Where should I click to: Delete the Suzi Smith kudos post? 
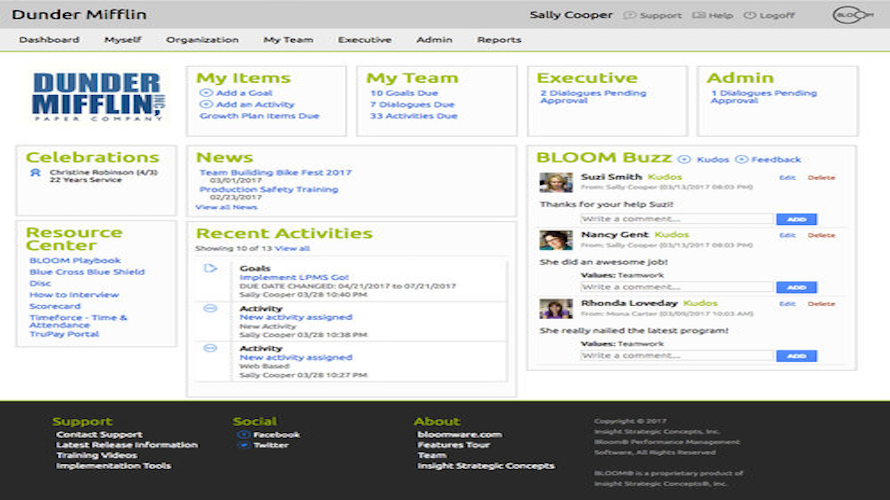pyautogui.click(x=821, y=178)
